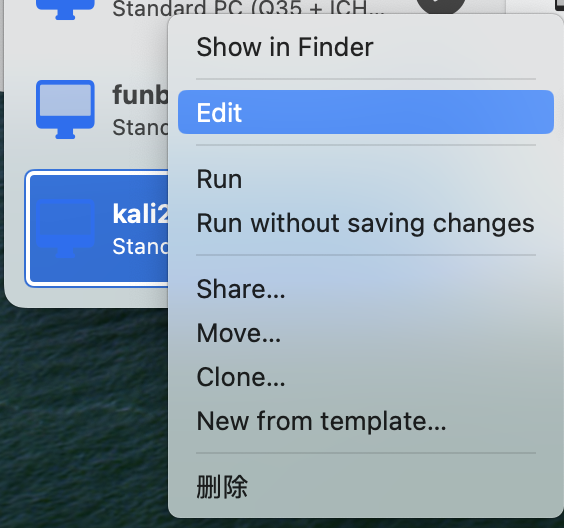
Task: Click the funb virtual machine monitor icon
Action: click(x=65, y=109)
